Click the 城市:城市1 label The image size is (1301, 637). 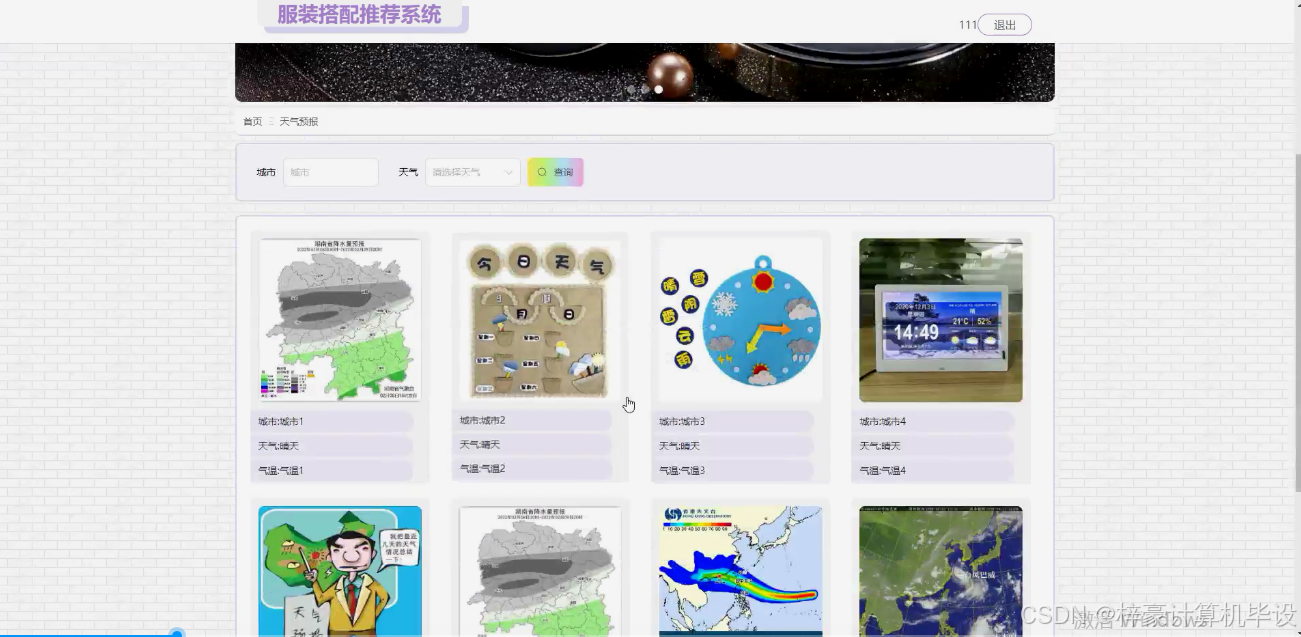tap(281, 422)
